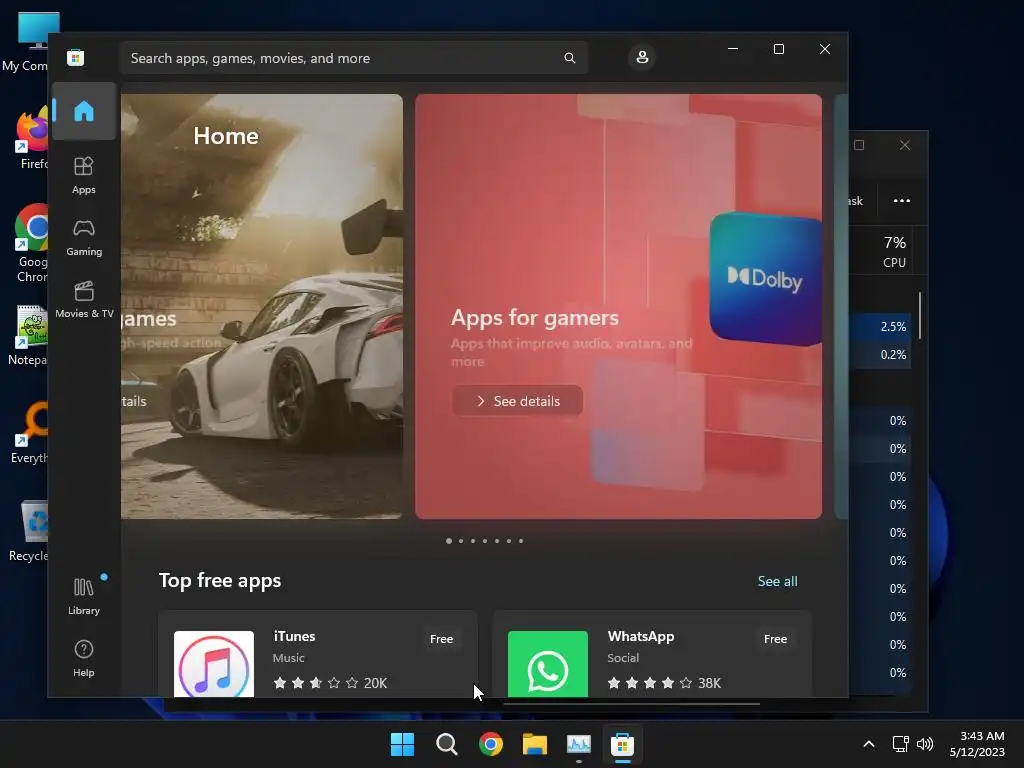Image resolution: width=1024 pixels, height=768 pixels.
Task: Open the volume tray icon
Action: [x=925, y=744]
